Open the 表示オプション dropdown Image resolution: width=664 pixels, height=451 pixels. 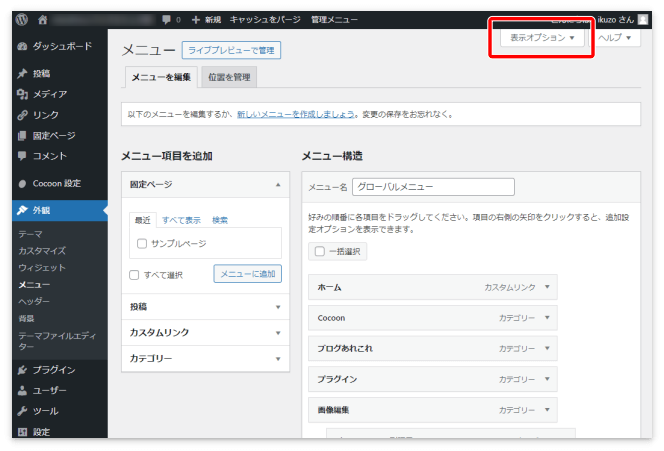pos(542,37)
